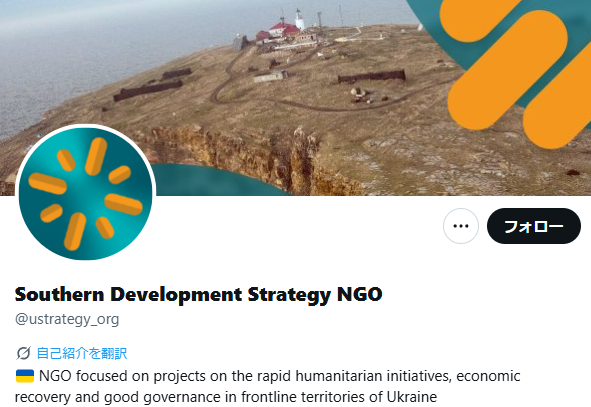Click the red-roofed building in banner photo
Image resolution: width=591 pixels, height=407 pixels.
(x=283, y=29)
